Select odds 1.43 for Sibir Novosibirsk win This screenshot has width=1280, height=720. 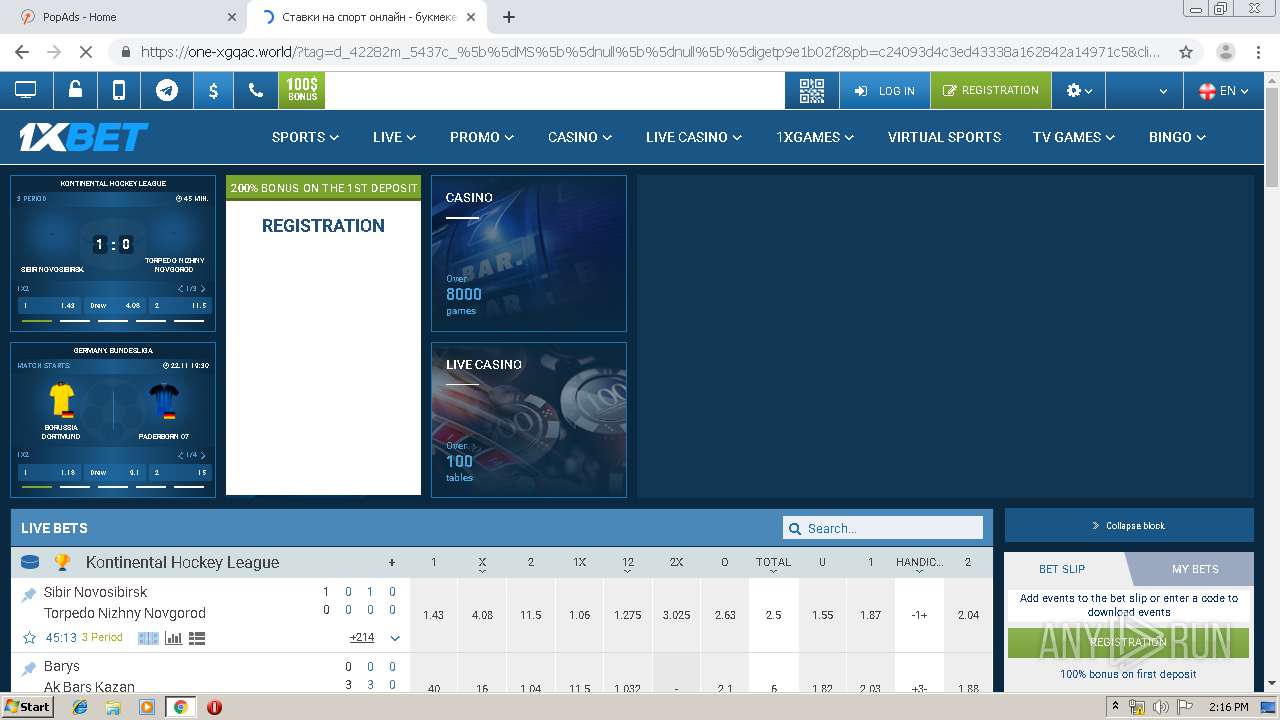pos(433,615)
